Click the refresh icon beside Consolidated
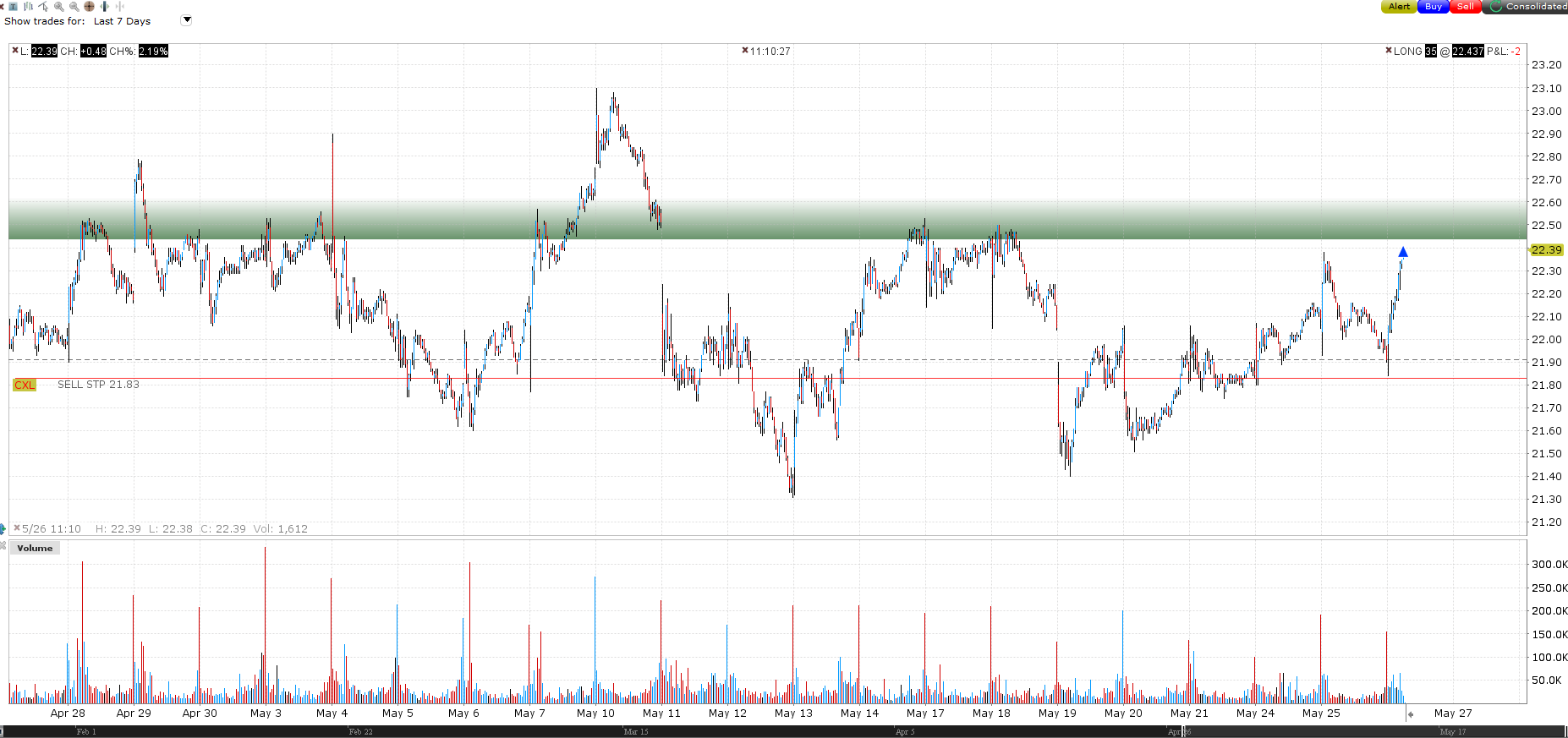This screenshot has width=1568, height=738. [x=1496, y=6]
